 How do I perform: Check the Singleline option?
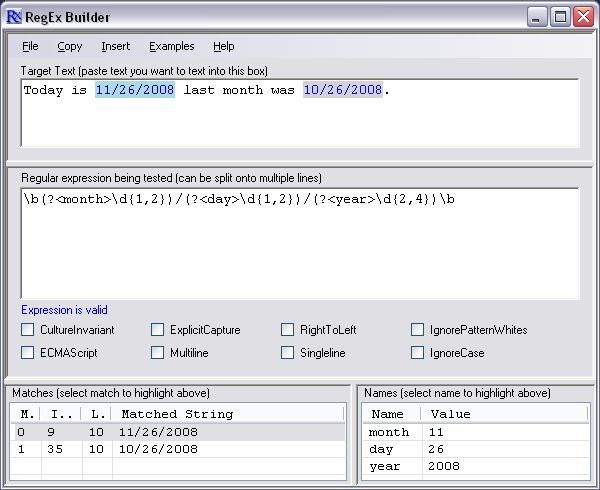288,353
